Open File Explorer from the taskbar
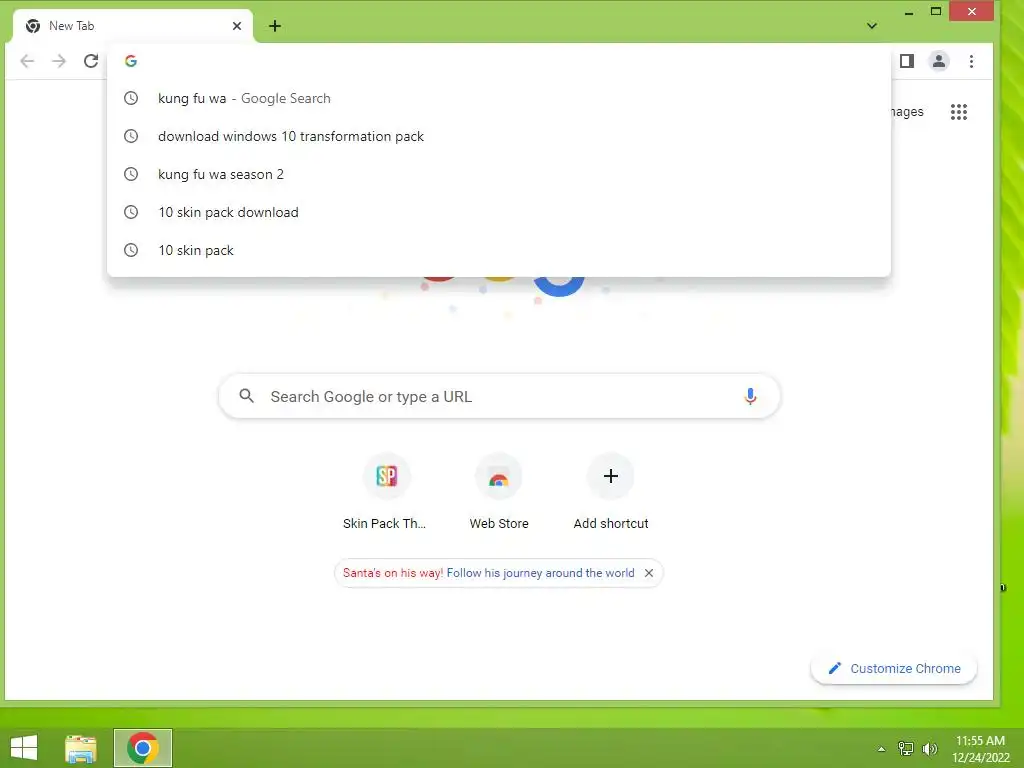Viewport: 1024px width, 768px height. [81, 748]
